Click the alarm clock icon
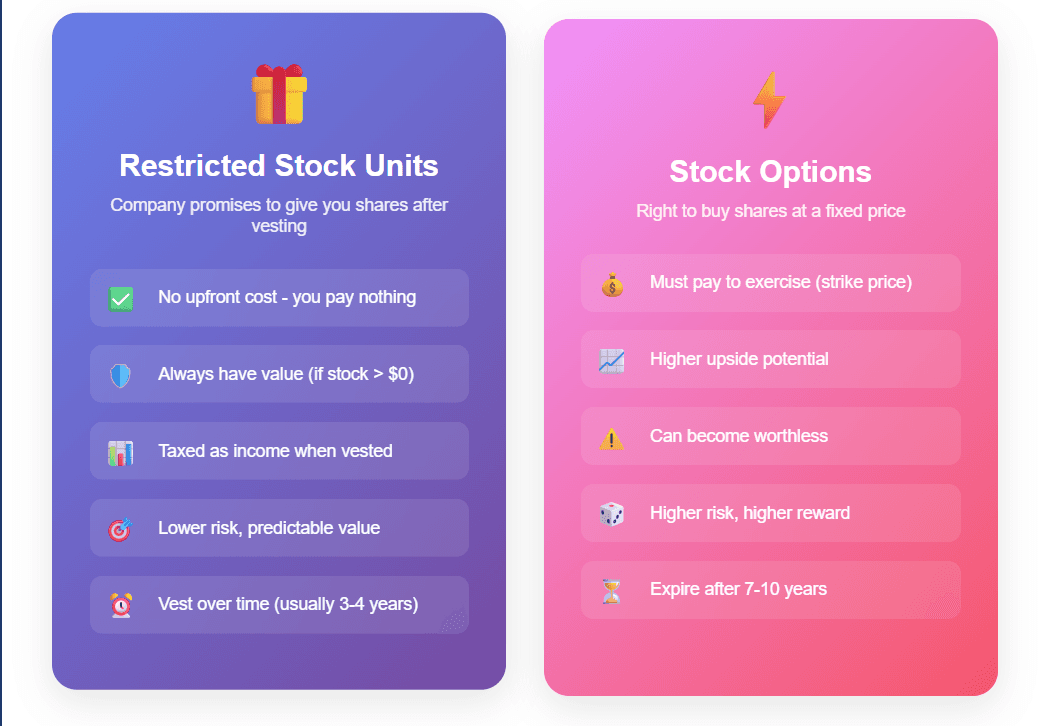This screenshot has width=1040, height=726. 121,605
